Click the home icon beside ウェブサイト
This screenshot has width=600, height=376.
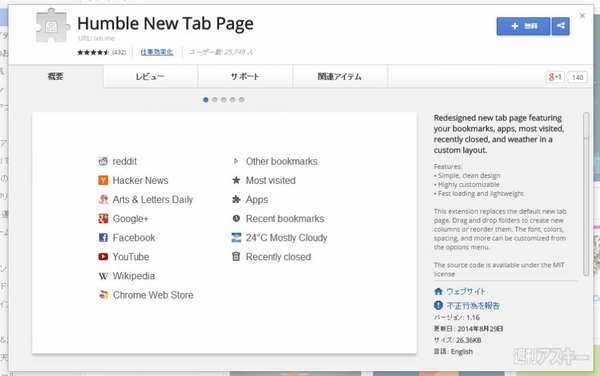439,291
